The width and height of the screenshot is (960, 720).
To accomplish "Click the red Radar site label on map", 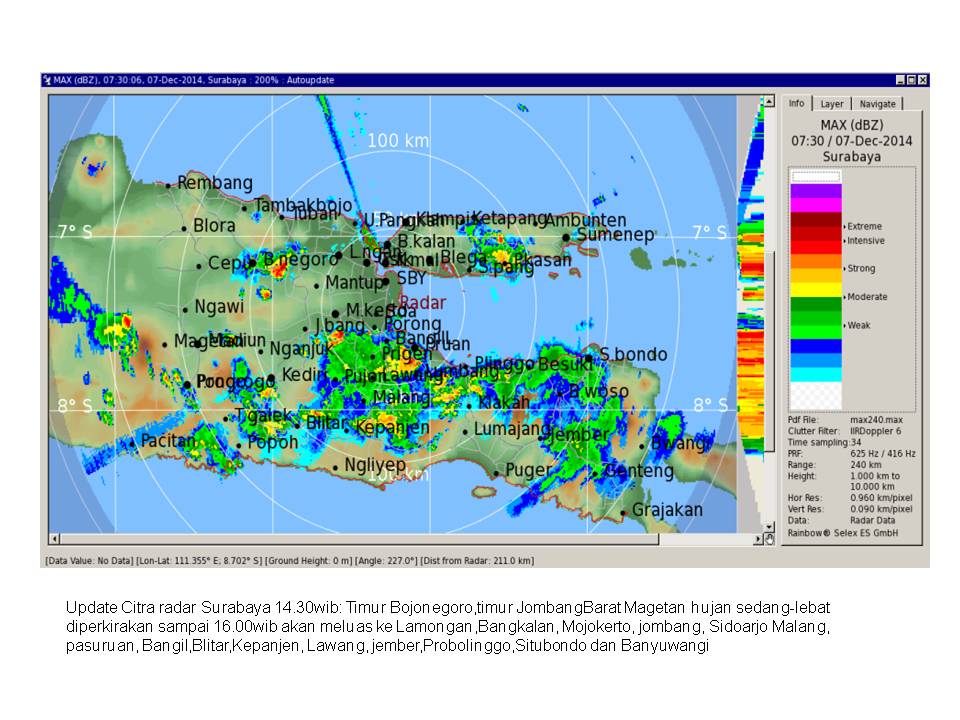I will coord(422,302).
